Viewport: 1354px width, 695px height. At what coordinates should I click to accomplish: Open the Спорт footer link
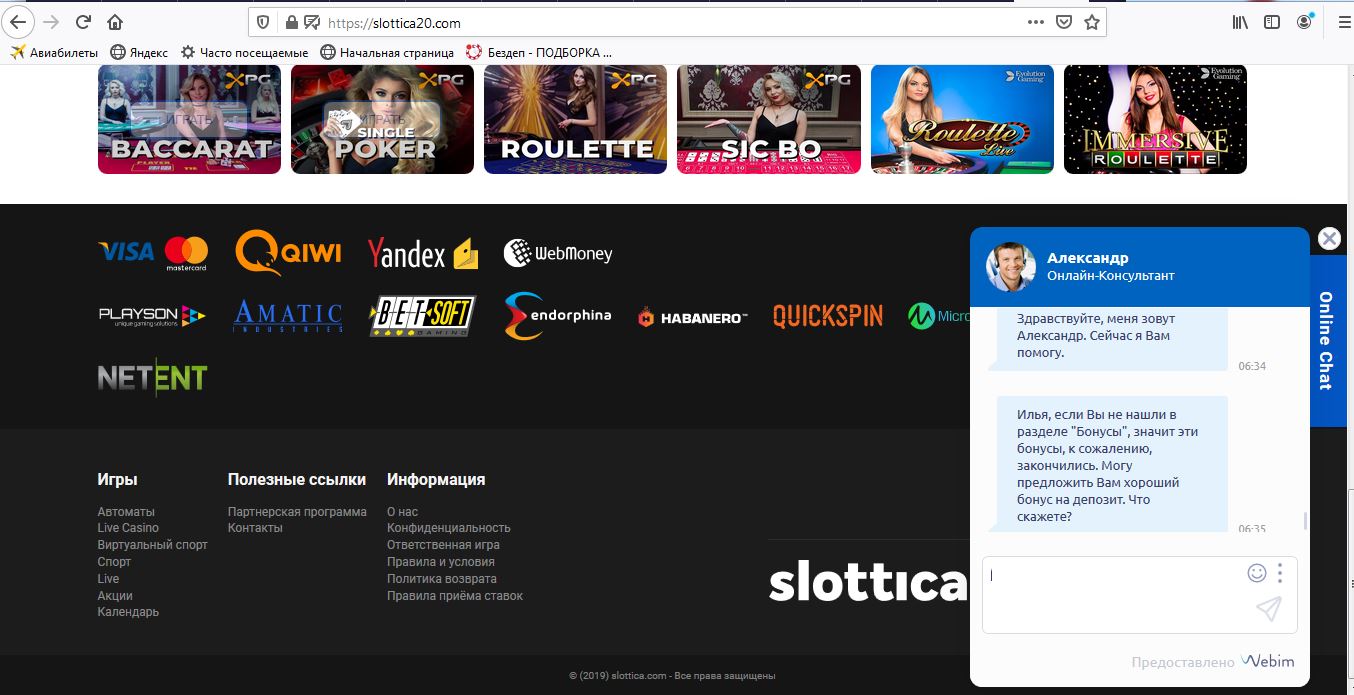114,562
